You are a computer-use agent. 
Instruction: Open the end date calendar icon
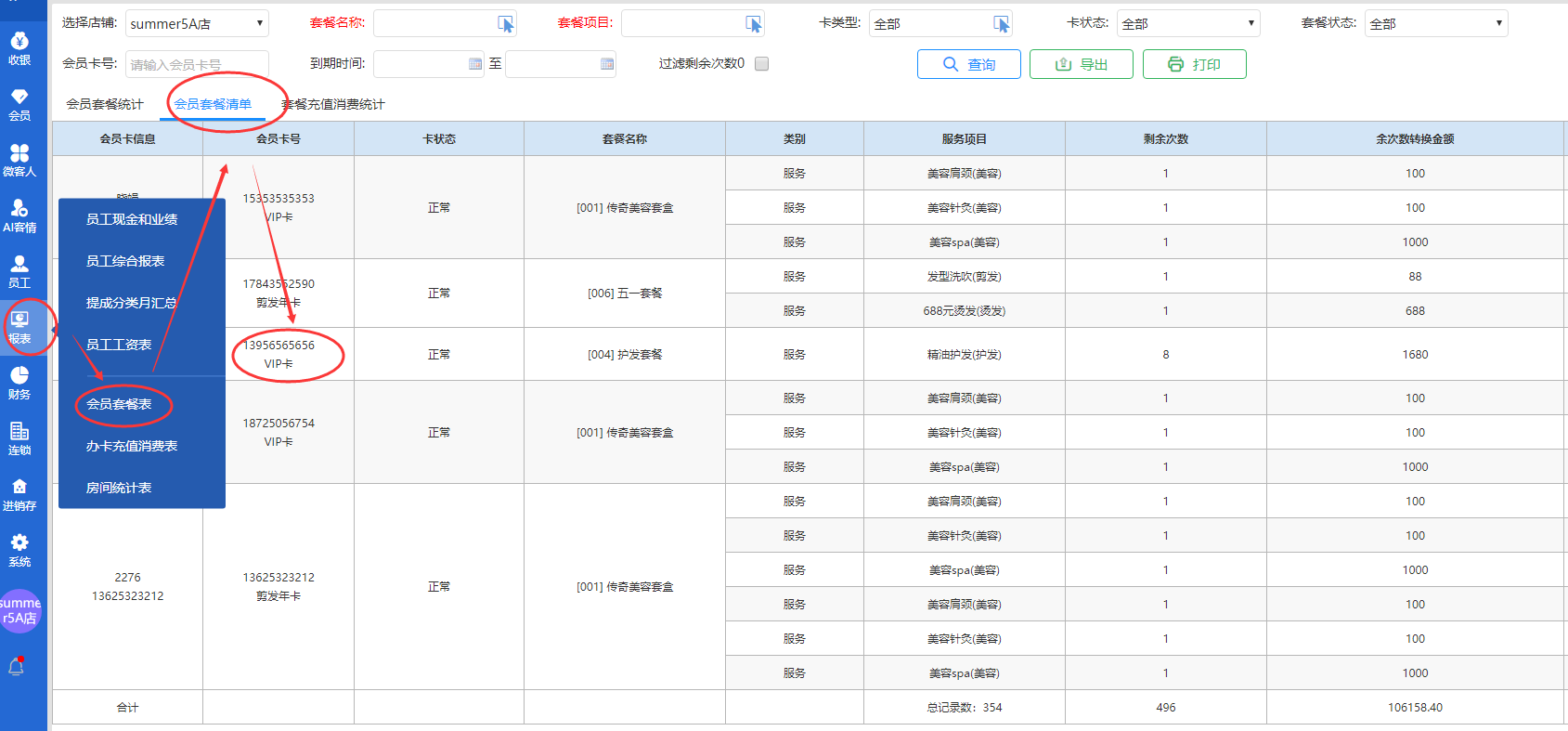607,64
